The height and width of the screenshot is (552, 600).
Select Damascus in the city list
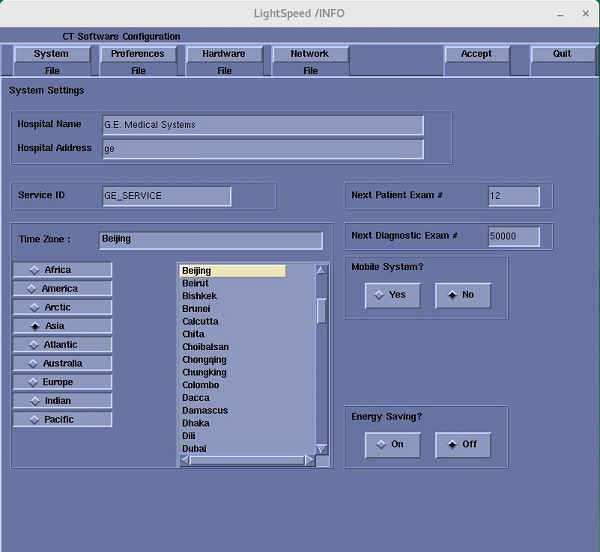[205, 410]
